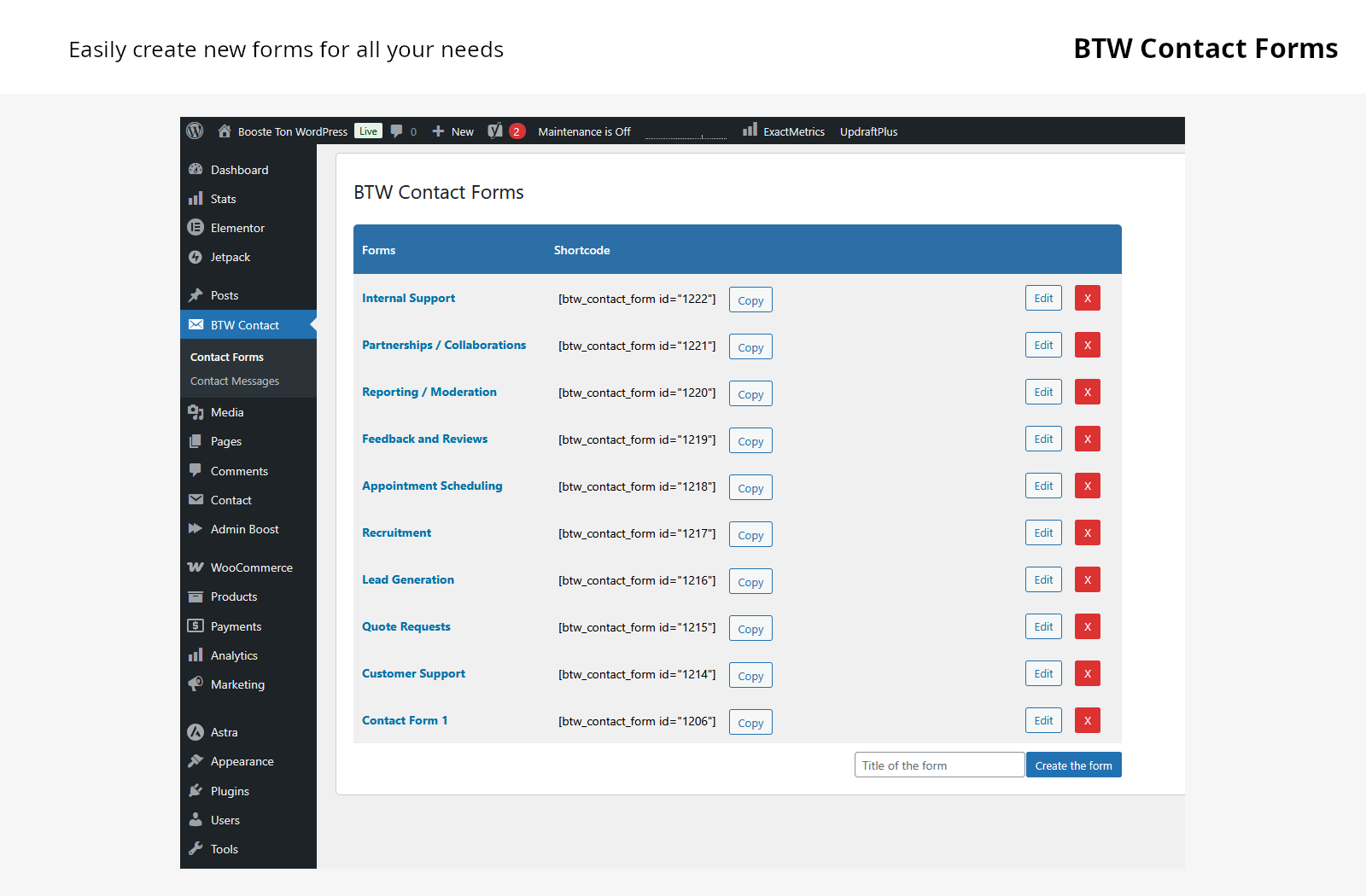The width and height of the screenshot is (1366, 896).
Task: Click the home icon beside Booste Ton WordPress
Action: pyautogui.click(x=225, y=131)
